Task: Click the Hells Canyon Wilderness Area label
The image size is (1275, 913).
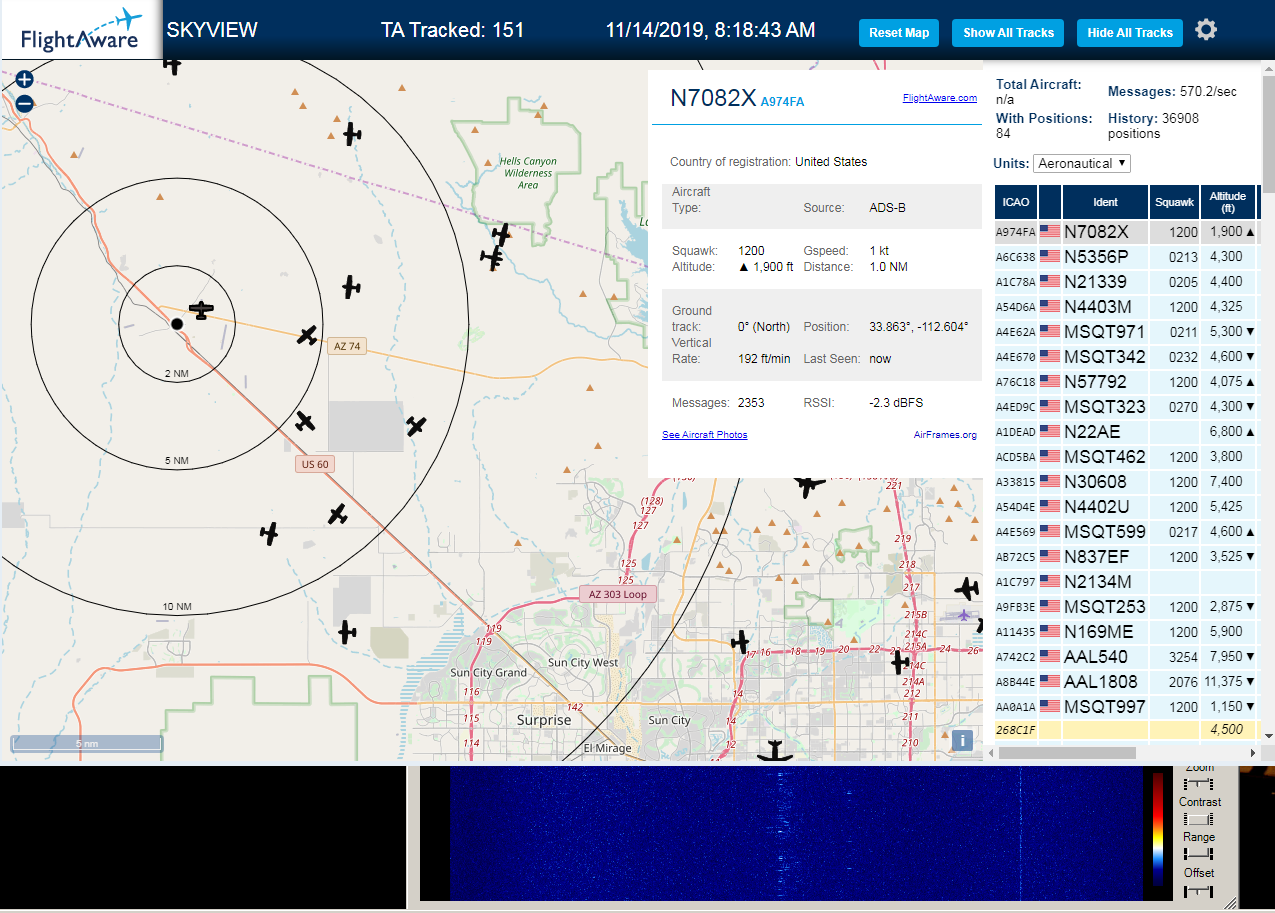Action: pos(528,173)
